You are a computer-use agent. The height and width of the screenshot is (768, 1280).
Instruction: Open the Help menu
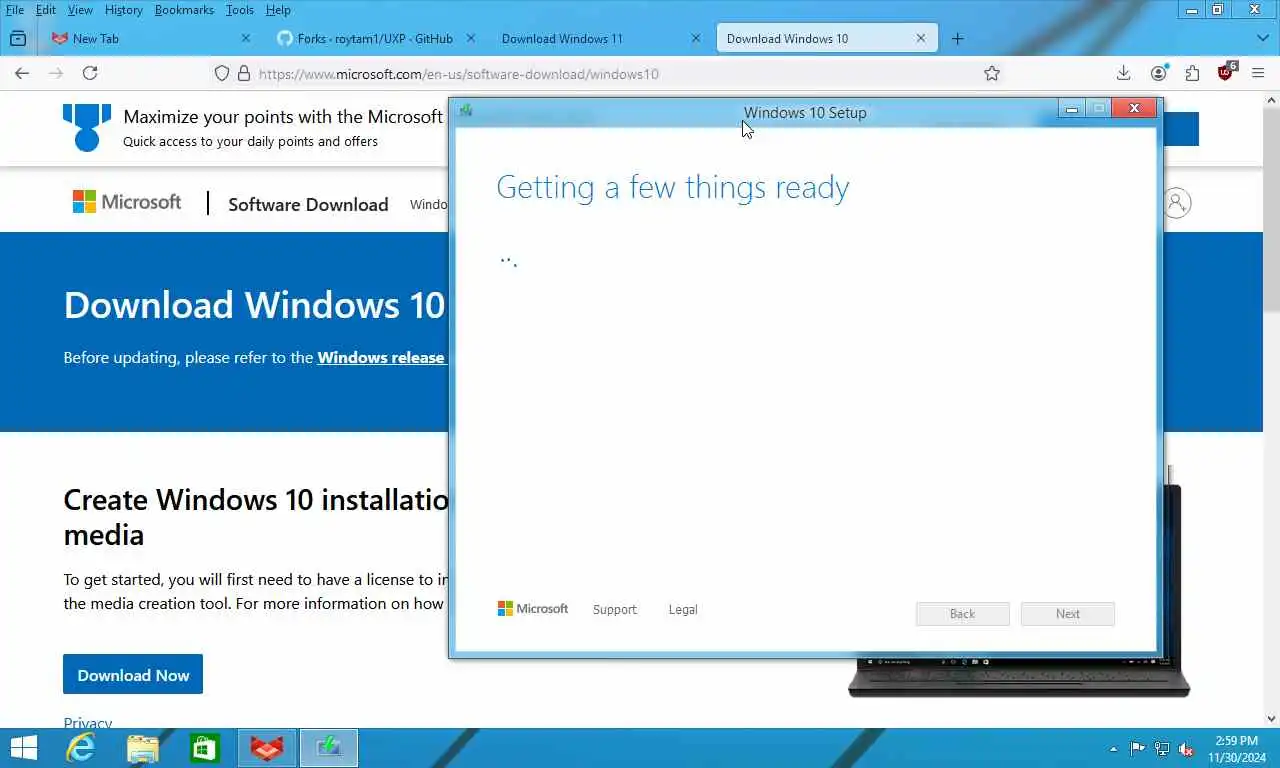click(278, 10)
